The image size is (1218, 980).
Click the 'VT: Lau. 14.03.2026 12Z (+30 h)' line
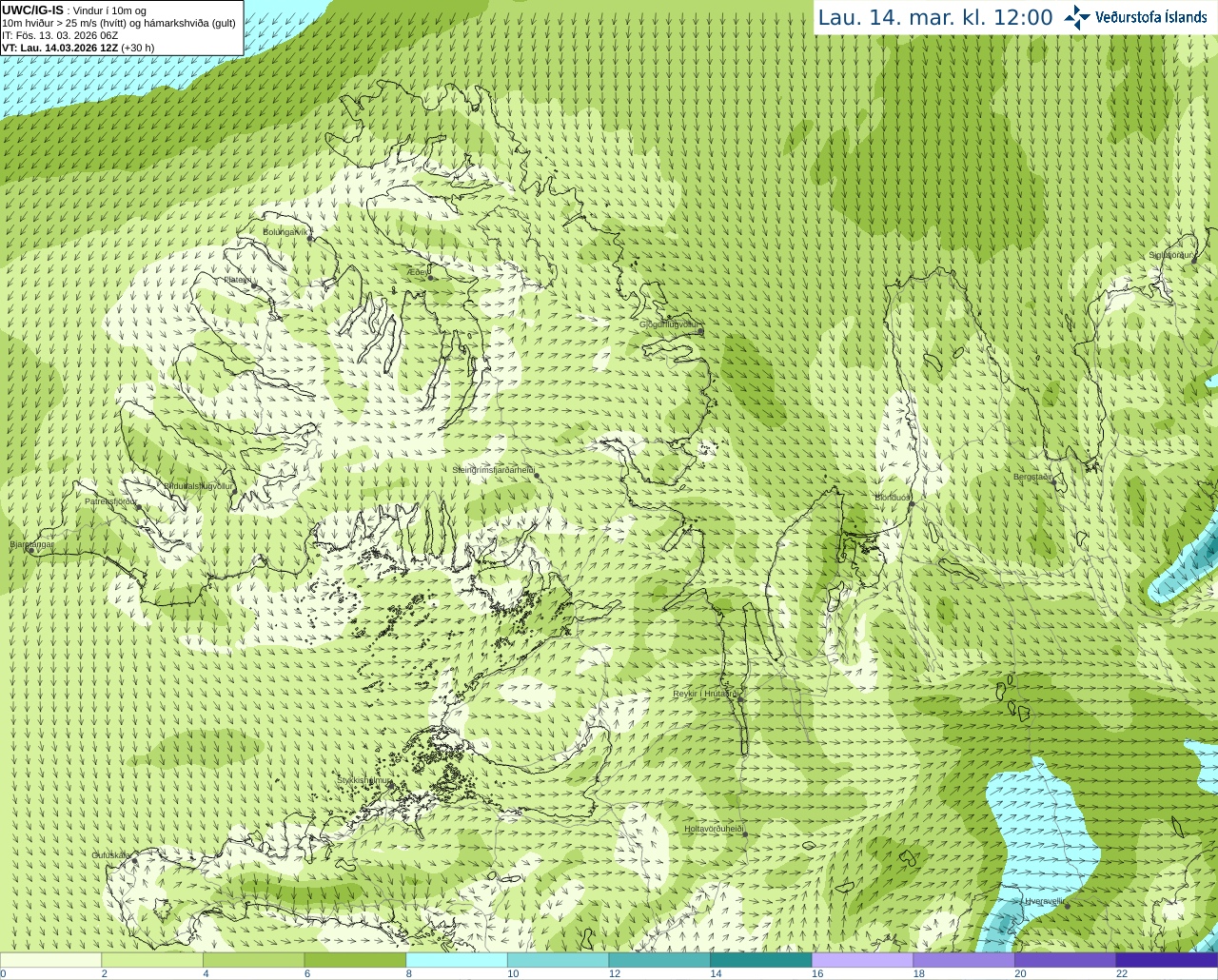point(78,48)
